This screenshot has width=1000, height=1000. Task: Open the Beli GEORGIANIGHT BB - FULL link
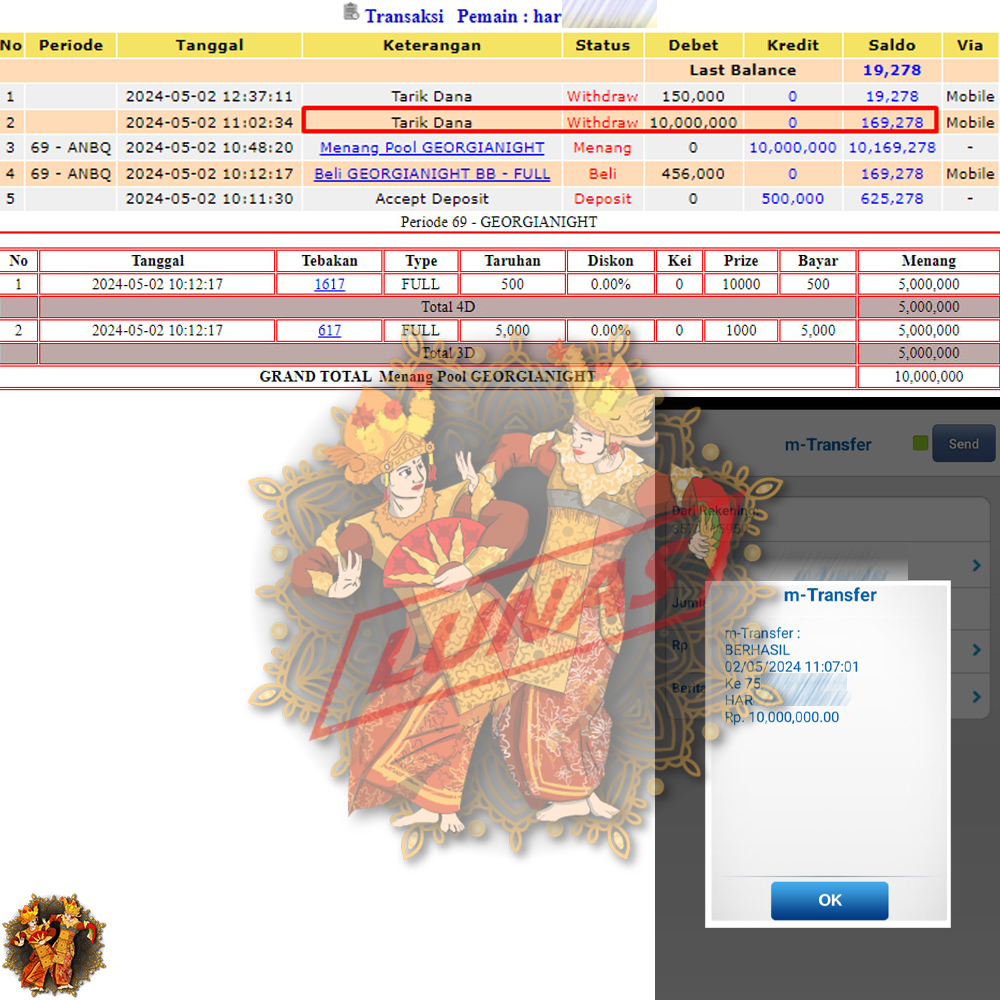coord(432,173)
